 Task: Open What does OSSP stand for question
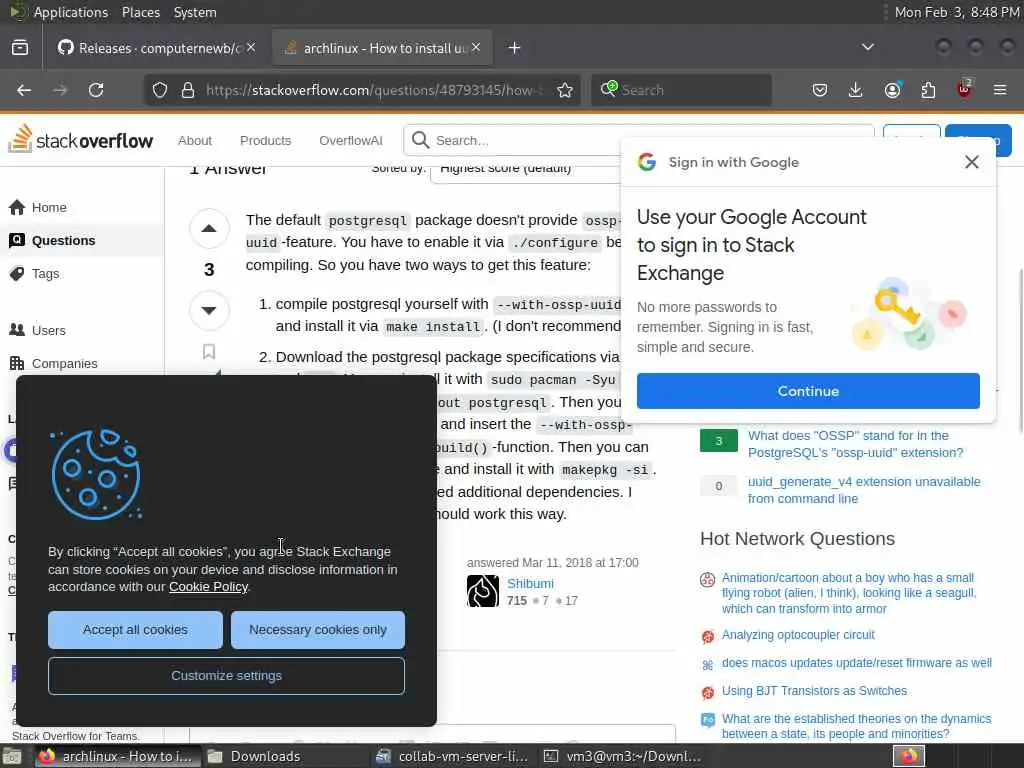(856, 444)
